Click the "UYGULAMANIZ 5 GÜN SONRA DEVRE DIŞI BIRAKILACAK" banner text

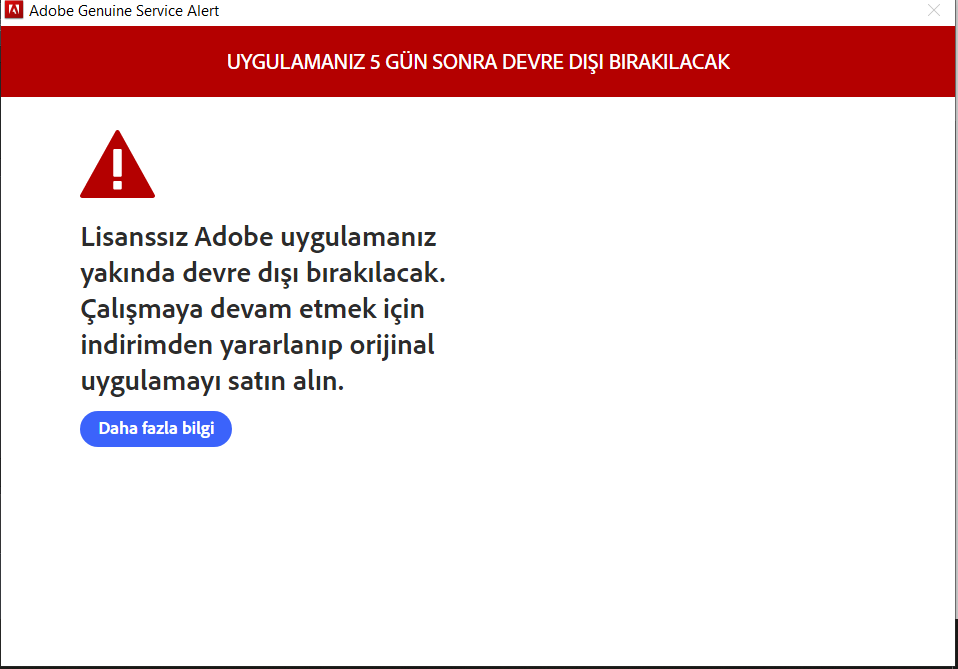tap(478, 62)
